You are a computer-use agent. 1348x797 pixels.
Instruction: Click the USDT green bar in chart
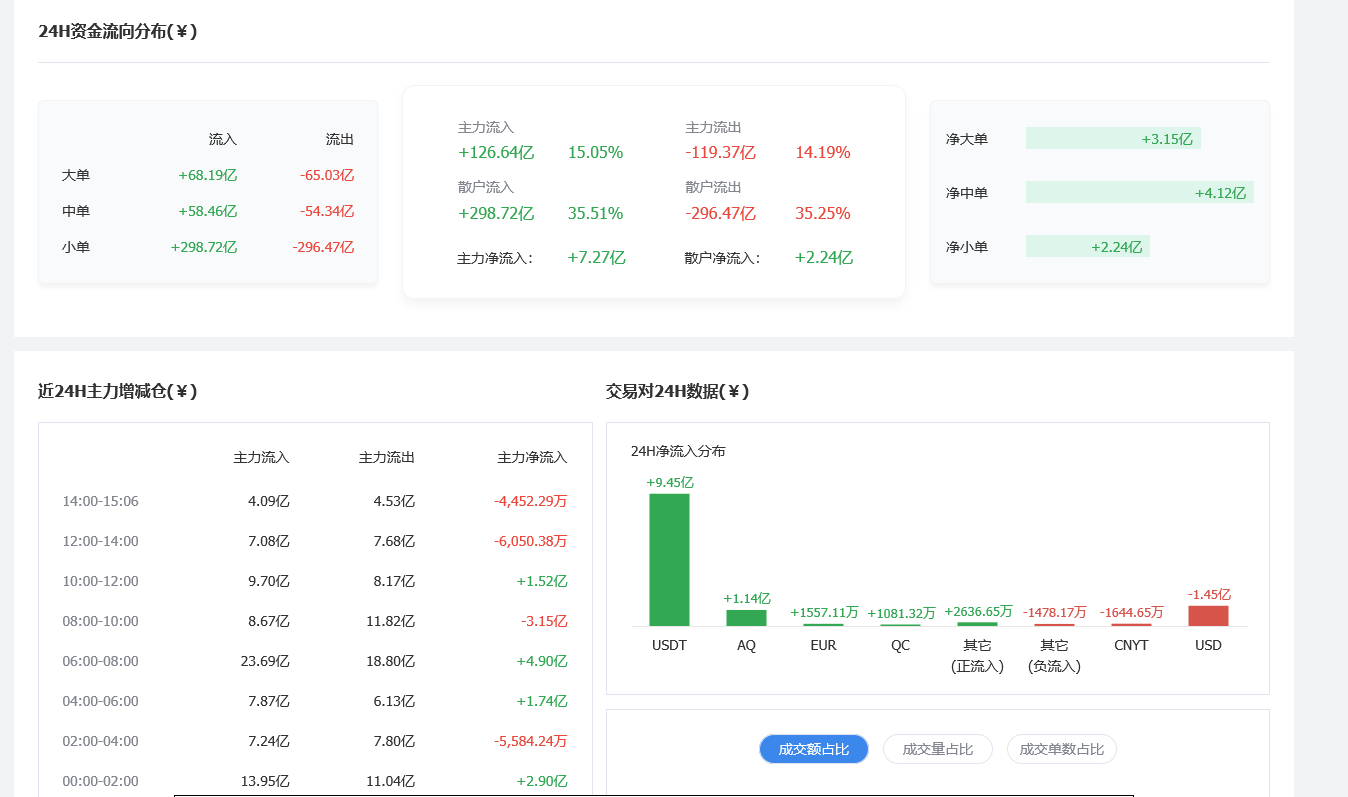(669, 560)
